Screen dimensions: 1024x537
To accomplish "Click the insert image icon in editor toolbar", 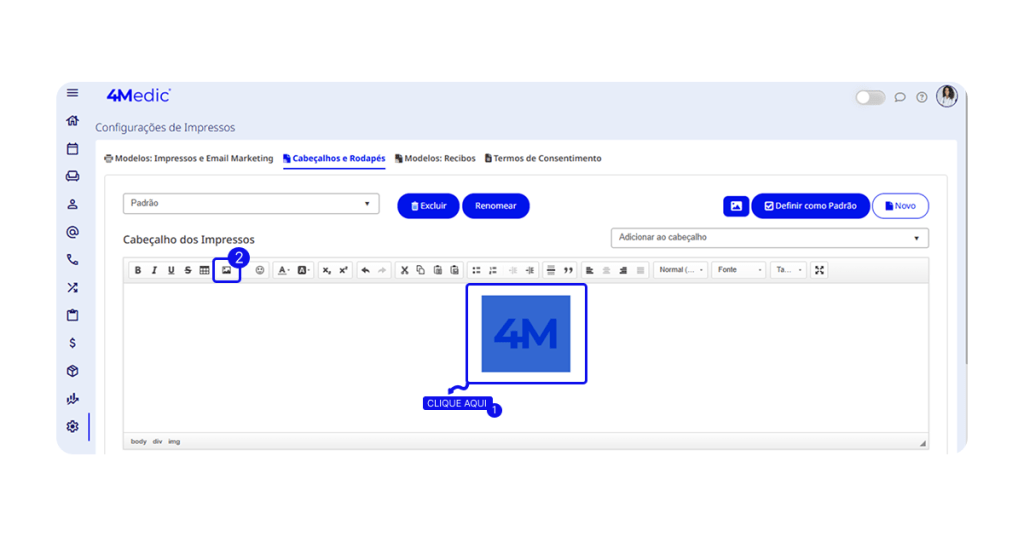I will point(226,270).
